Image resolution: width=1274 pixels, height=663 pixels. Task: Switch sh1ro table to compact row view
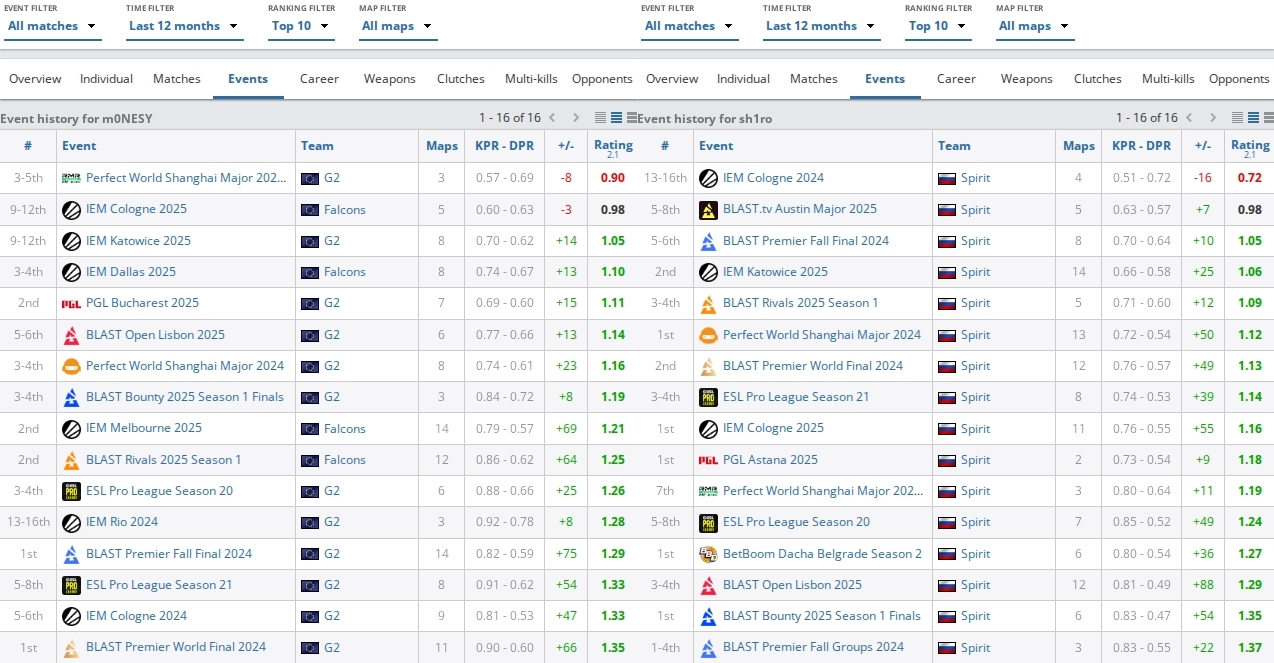click(x=1238, y=118)
